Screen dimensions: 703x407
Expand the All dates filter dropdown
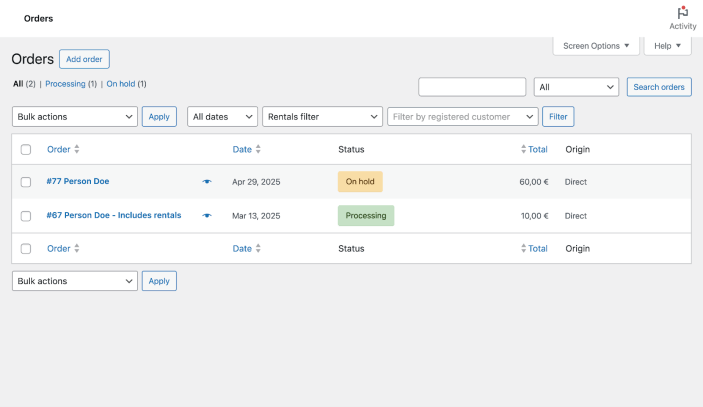pyautogui.click(x=222, y=117)
